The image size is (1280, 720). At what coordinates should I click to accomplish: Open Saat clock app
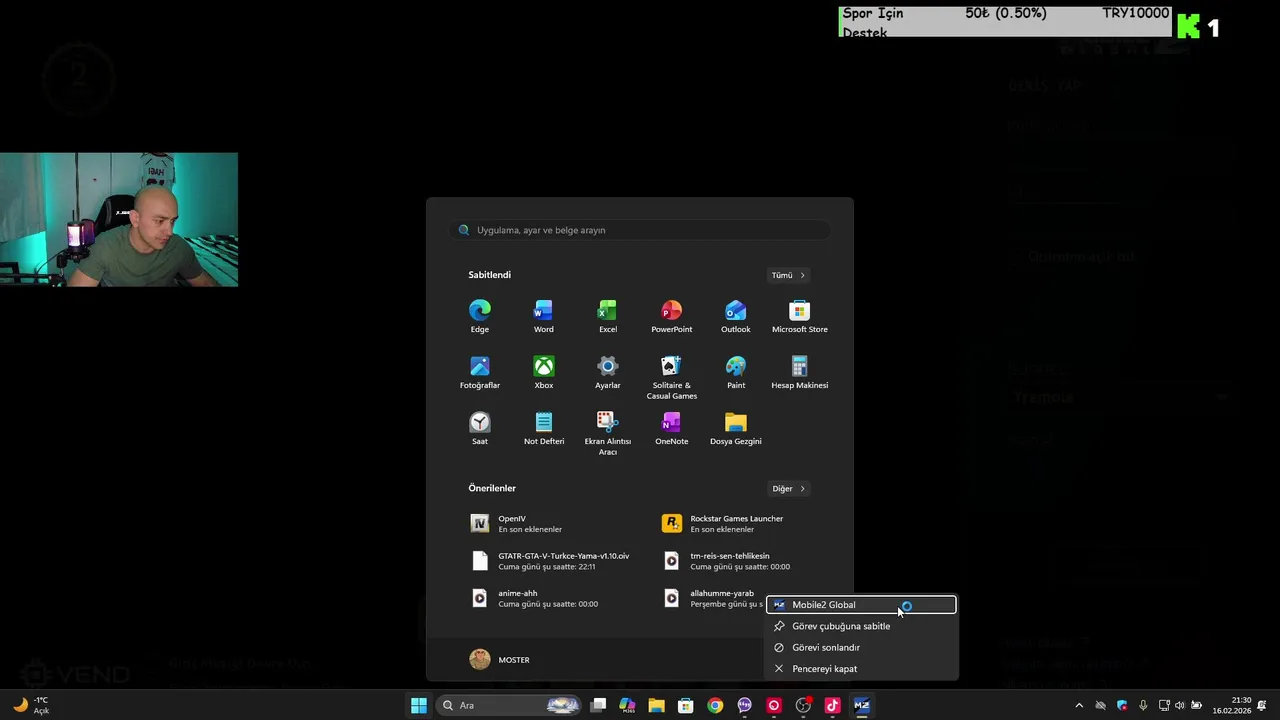(480, 428)
